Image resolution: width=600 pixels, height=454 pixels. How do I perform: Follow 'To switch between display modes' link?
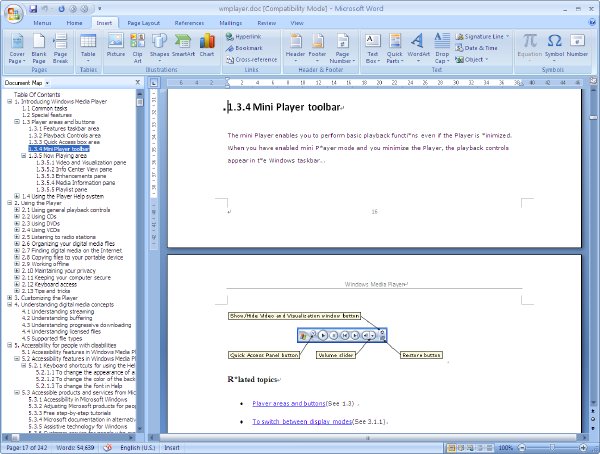click(302, 421)
